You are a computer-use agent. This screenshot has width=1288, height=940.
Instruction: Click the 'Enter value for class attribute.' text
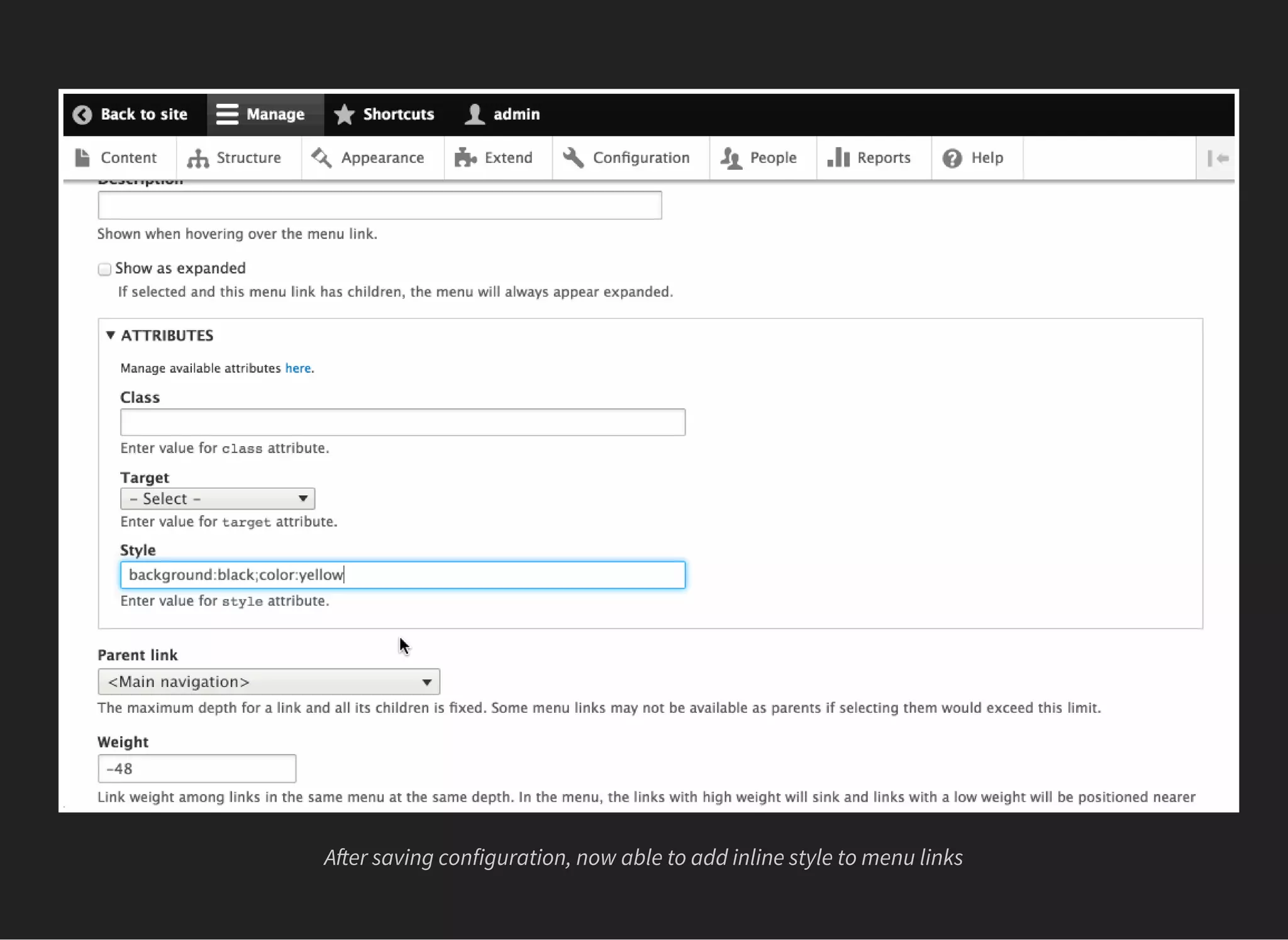click(x=225, y=449)
